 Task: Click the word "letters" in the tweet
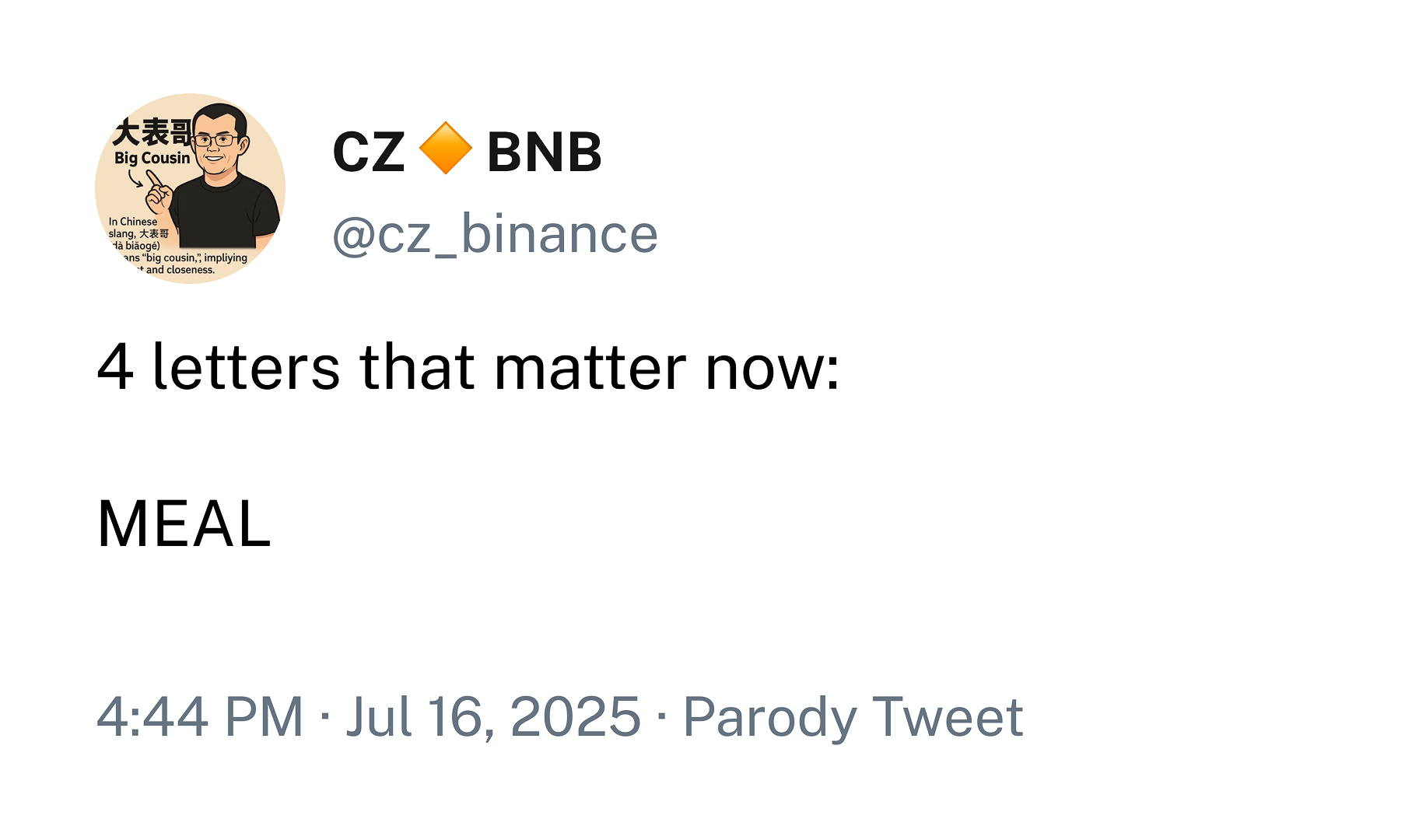[x=247, y=367]
